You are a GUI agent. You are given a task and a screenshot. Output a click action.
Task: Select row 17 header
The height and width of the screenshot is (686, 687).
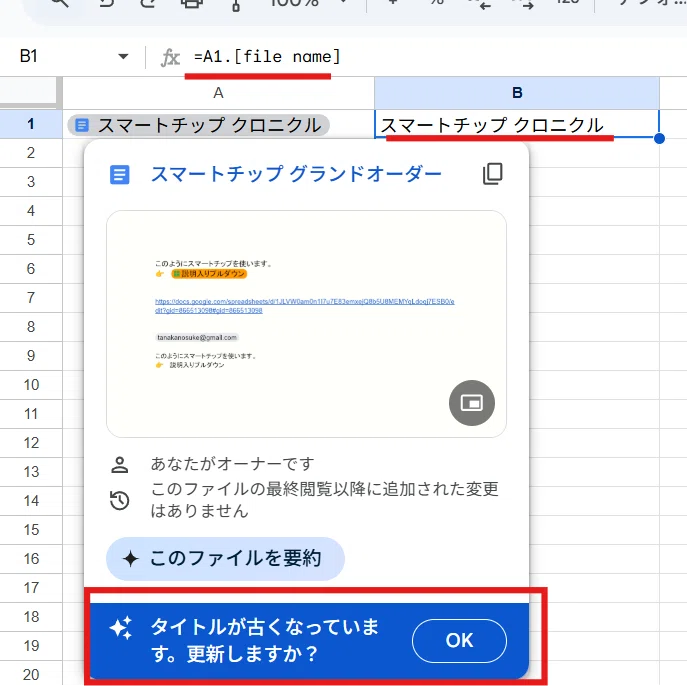[x=31, y=587]
